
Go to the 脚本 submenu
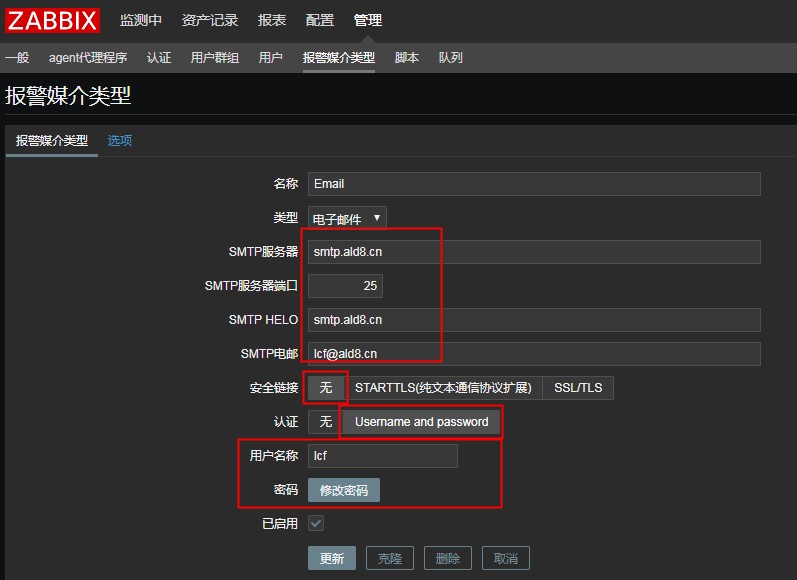coord(407,57)
